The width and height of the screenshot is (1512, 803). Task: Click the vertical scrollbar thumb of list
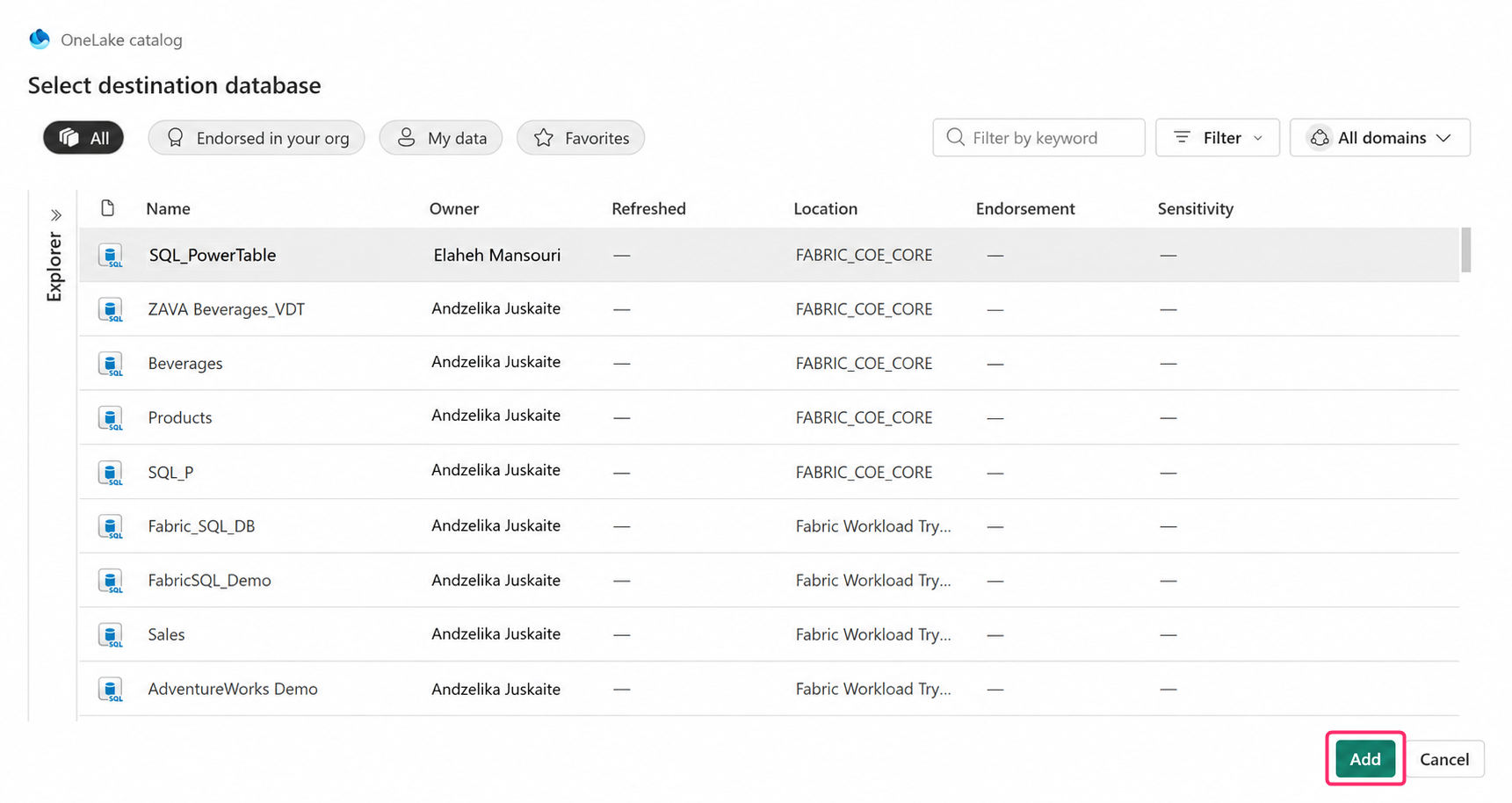(1465, 250)
